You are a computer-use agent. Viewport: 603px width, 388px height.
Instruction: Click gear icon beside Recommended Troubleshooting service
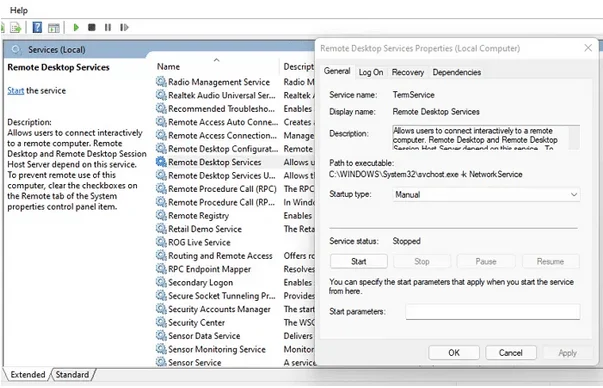[x=161, y=108]
